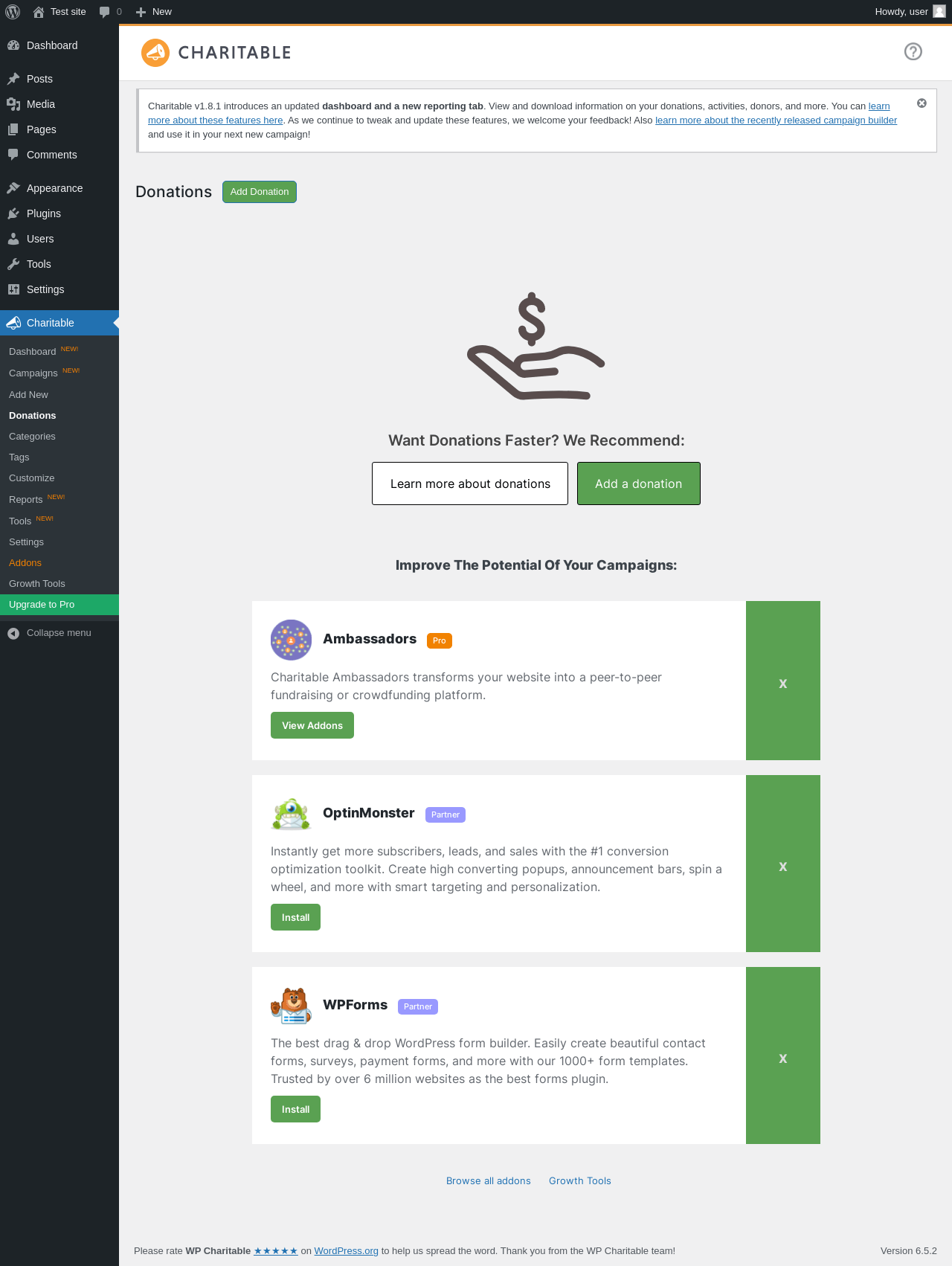Open Customize submenu item
This screenshot has width=952, height=1266.
(59, 478)
